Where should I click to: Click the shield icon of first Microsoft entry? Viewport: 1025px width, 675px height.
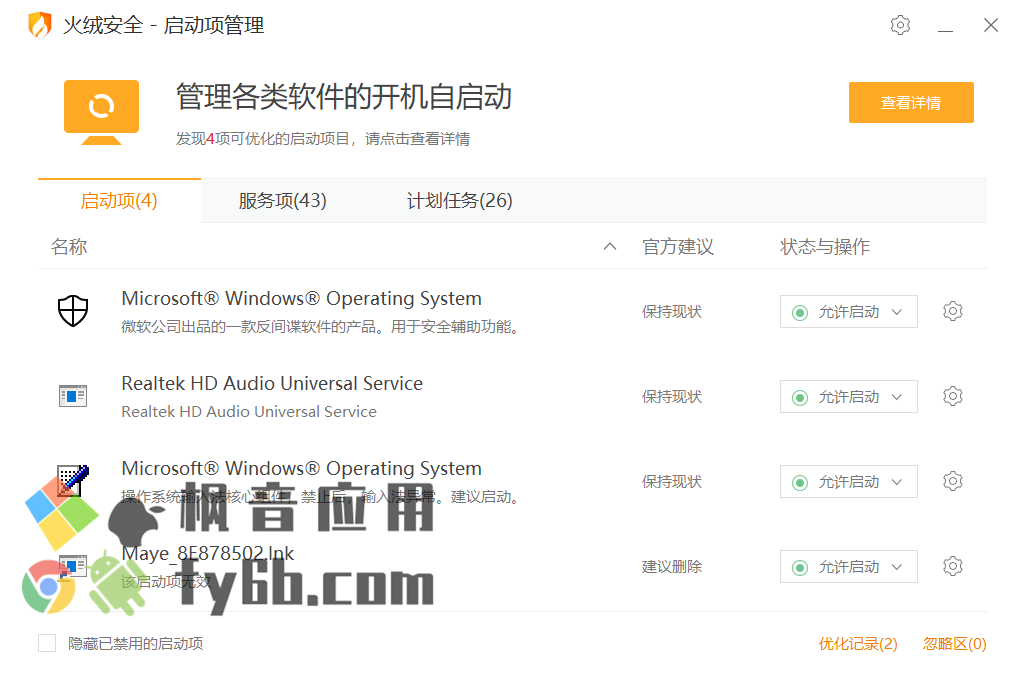(x=73, y=310)
